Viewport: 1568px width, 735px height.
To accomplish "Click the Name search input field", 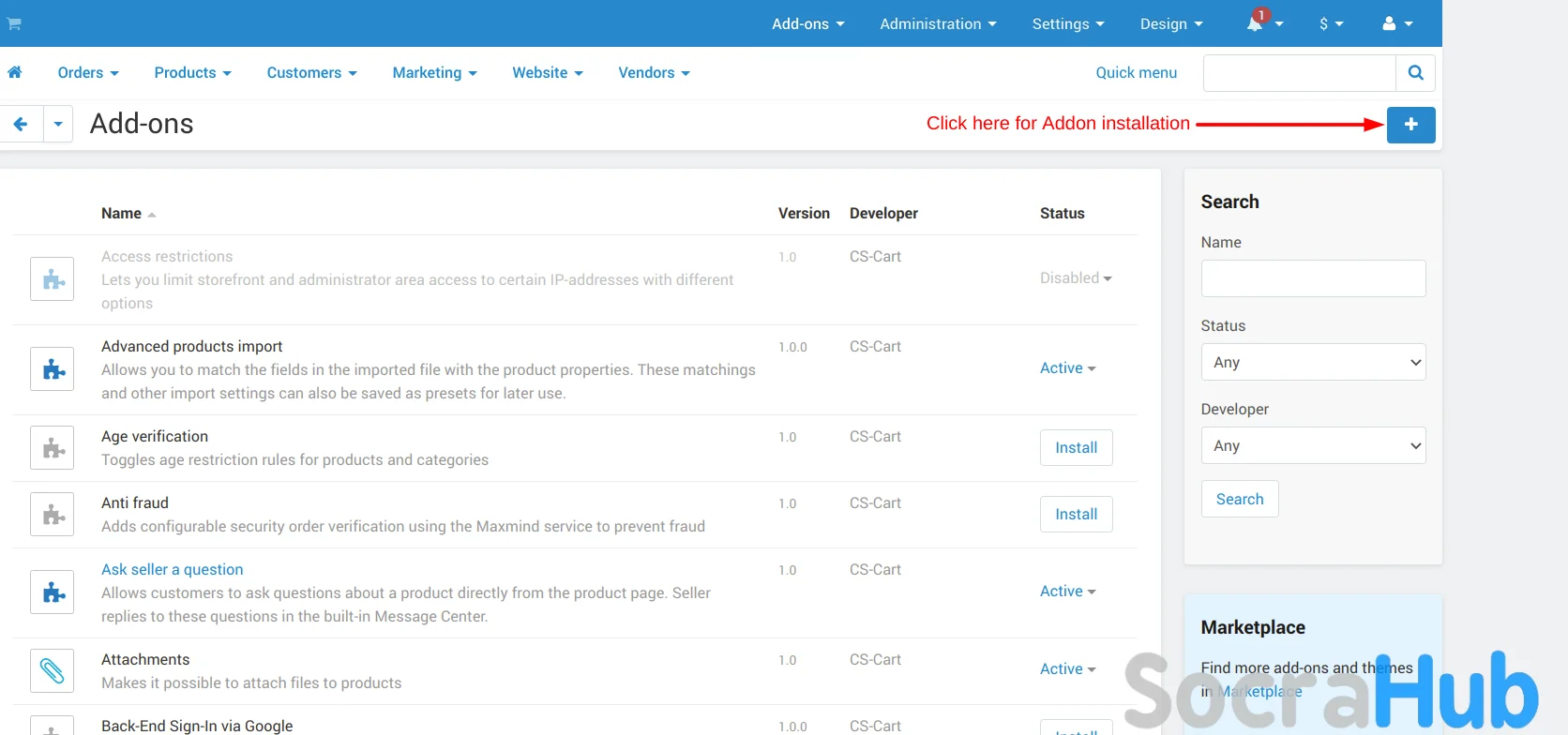I will [x=1312, y=278].
